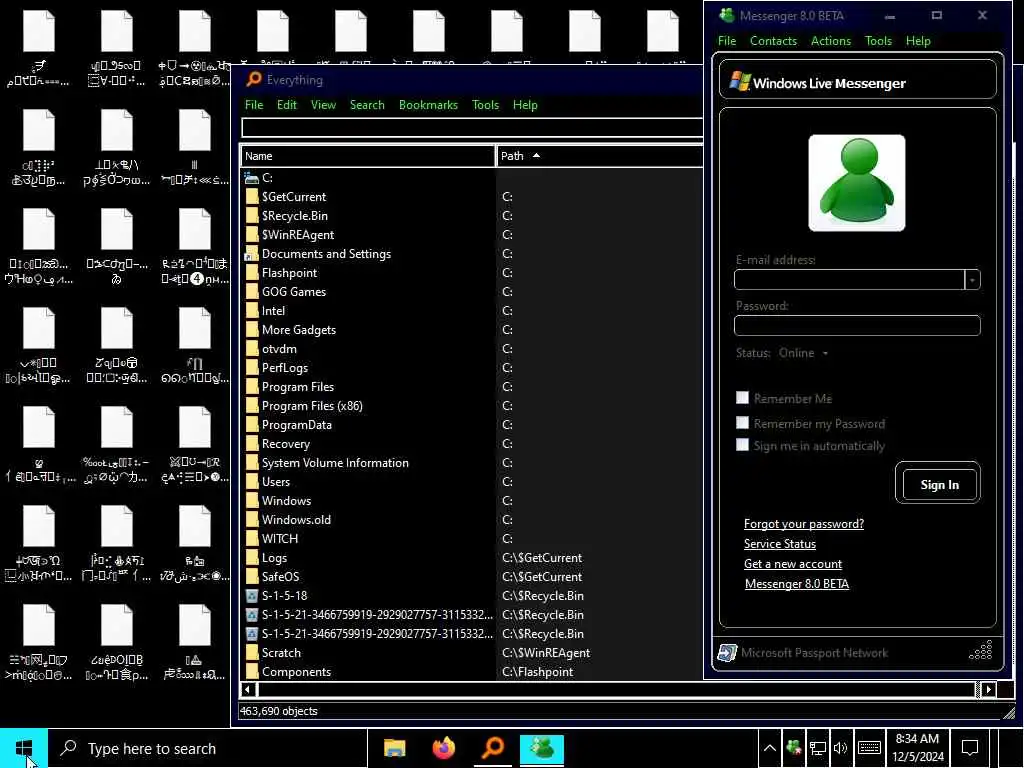This screenshot has width=1024, height=768.
Task: Launch Firefox from the taskbar
Action: pos(443,748)
